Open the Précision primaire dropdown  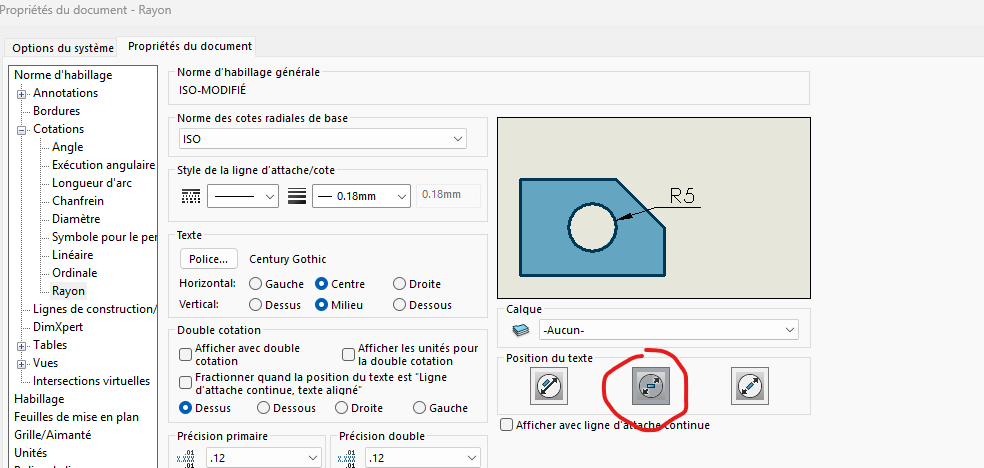[265, 458]
